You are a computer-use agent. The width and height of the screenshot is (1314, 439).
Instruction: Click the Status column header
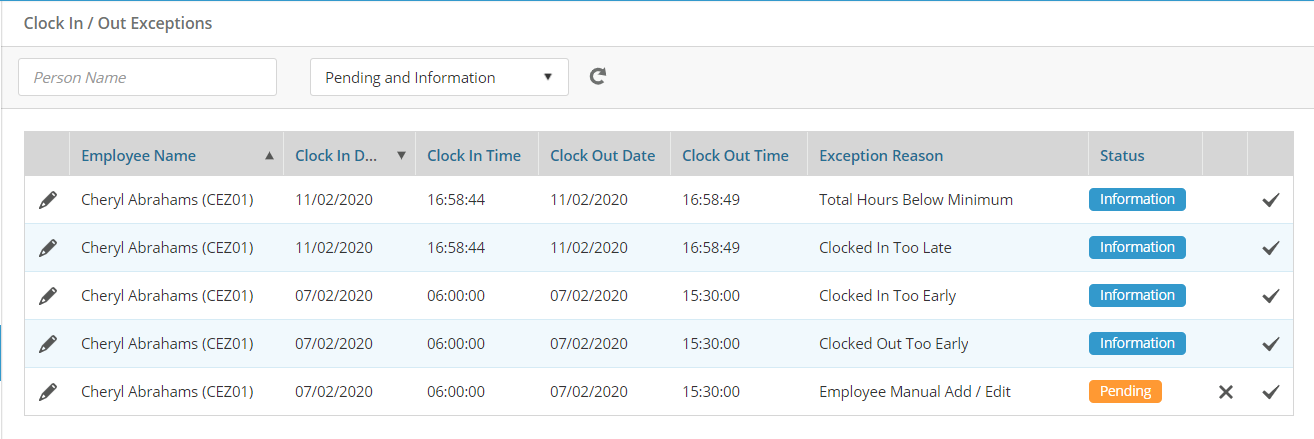click(x=1122, y=155)
